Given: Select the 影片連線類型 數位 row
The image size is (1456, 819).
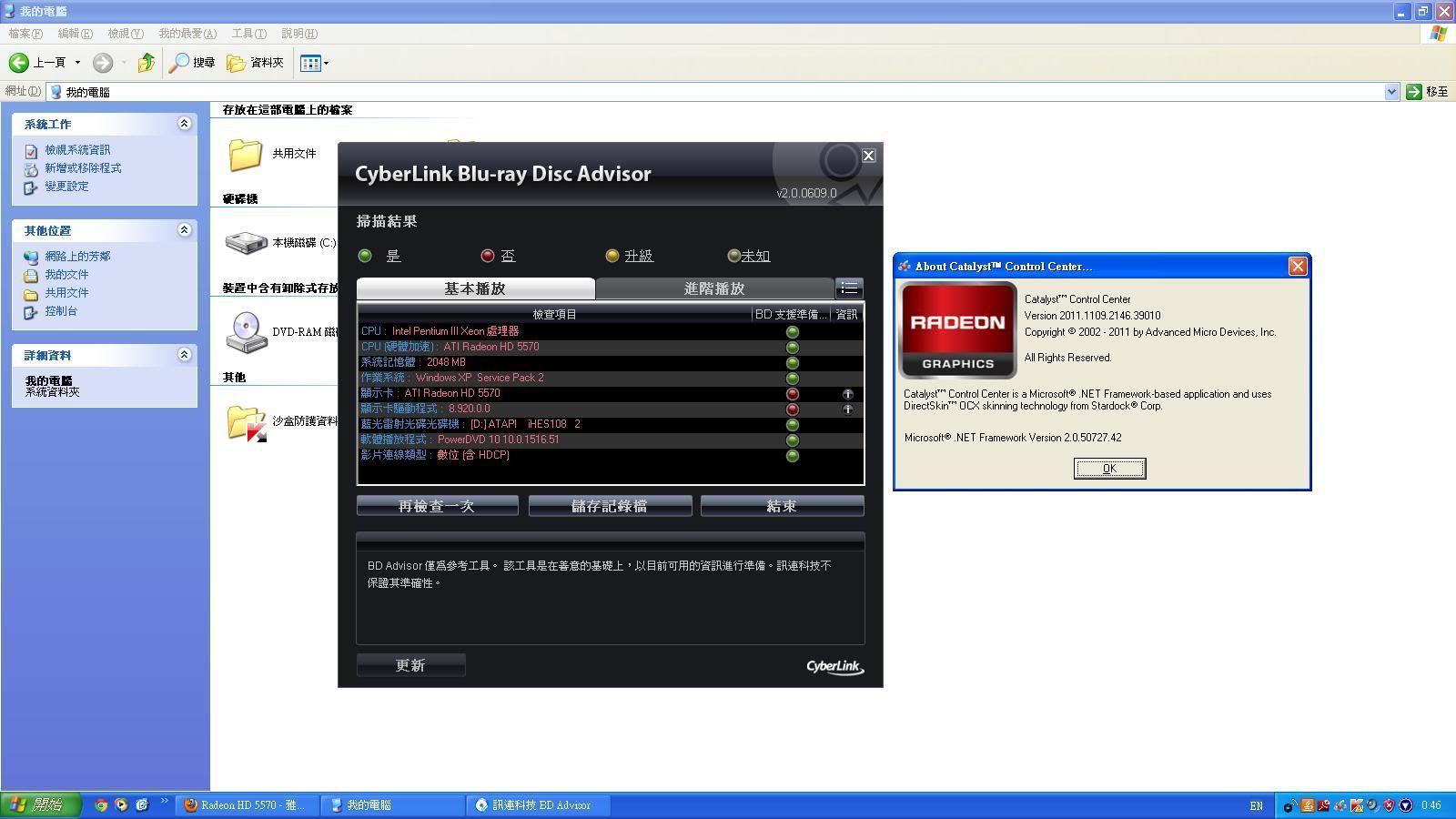Looking at the screenshot, I should coord(610,455).
